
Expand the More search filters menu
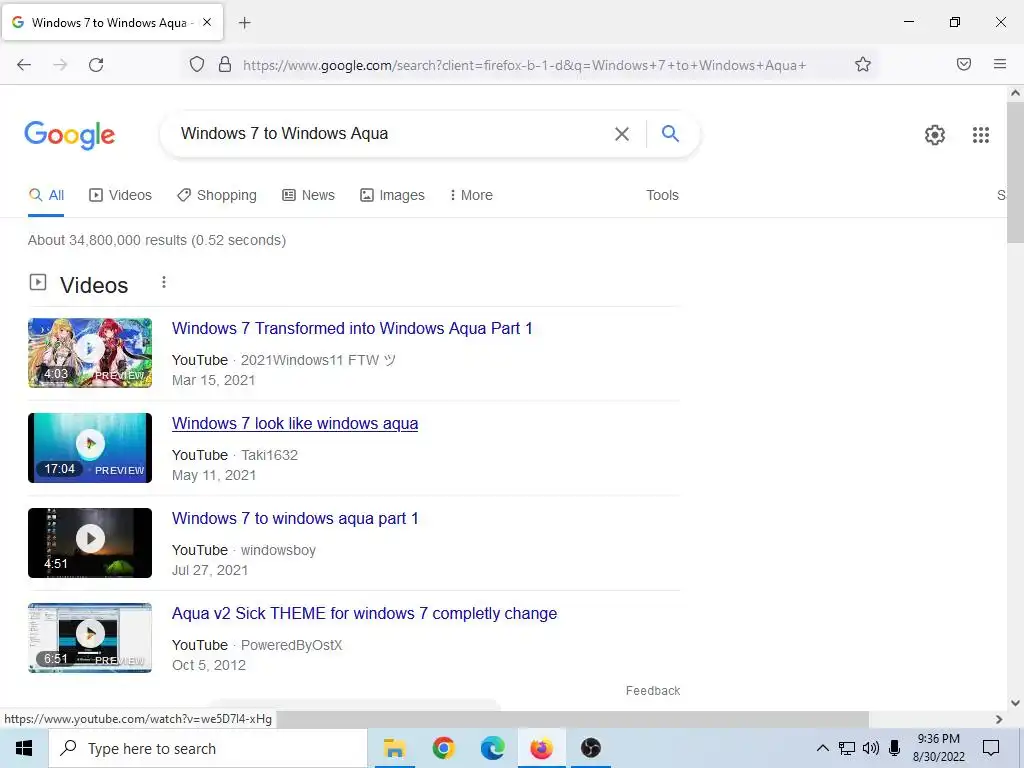[471, 195]
